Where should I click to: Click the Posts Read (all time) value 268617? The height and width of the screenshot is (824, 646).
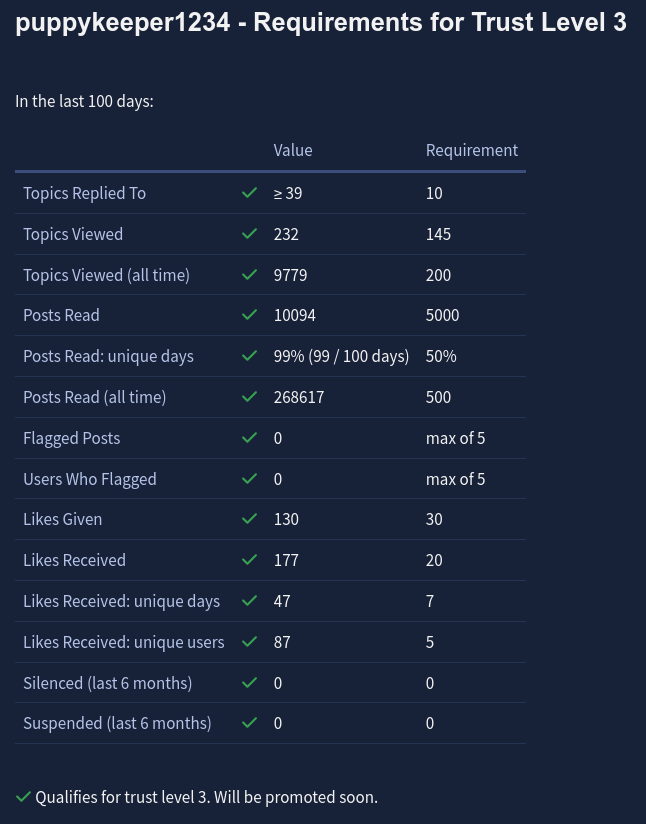(x=299, y=397)
